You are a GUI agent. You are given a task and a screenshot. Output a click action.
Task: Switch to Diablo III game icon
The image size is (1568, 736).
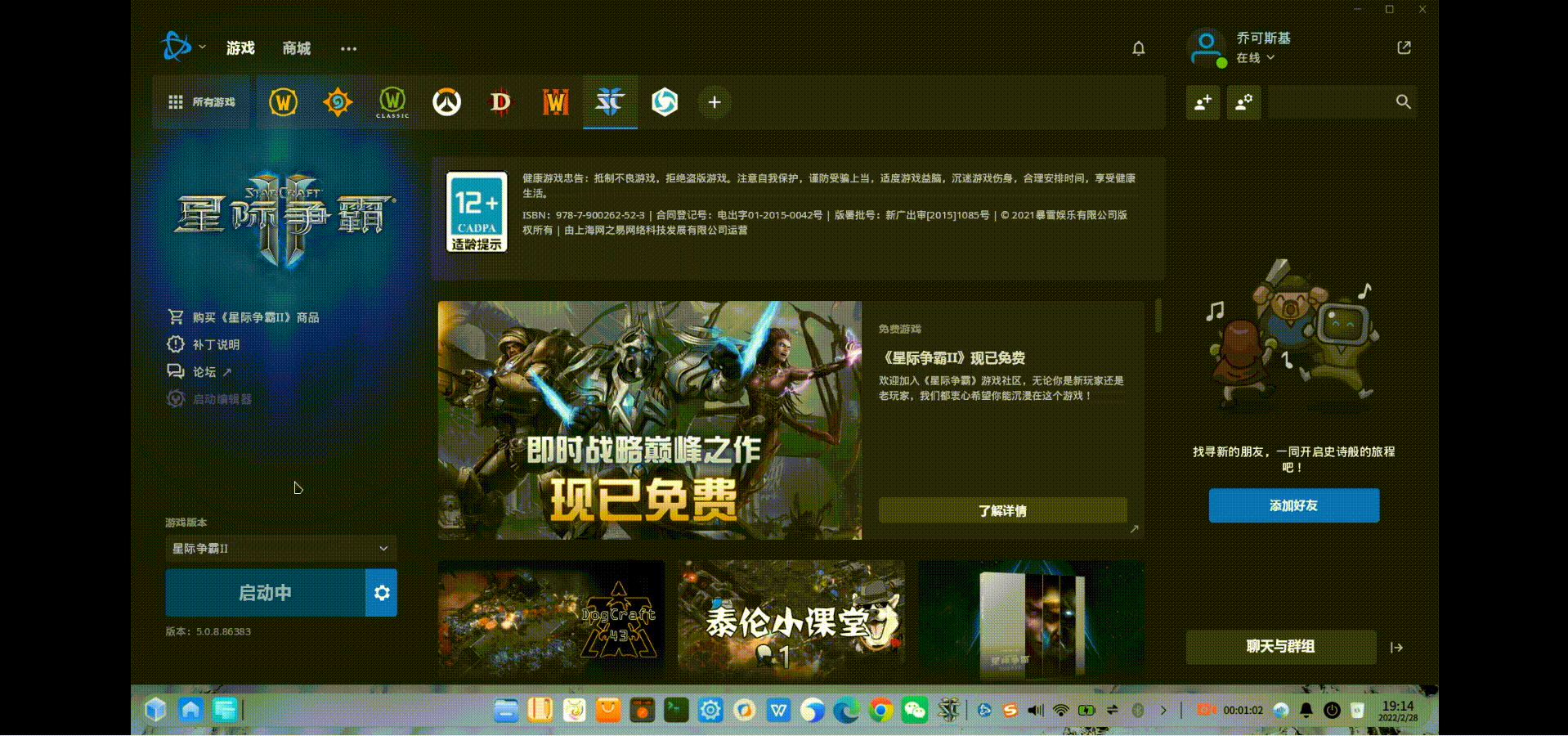pyautogui.click(x=500, y=102)
